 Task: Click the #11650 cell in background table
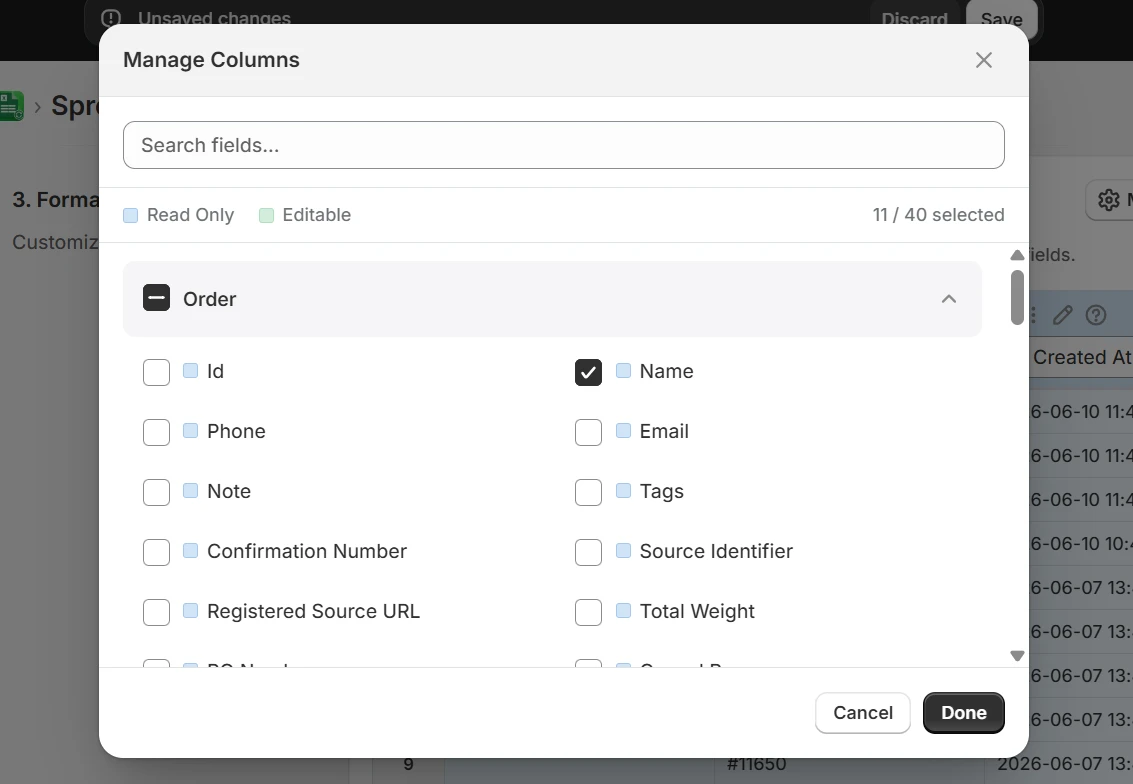757,764
